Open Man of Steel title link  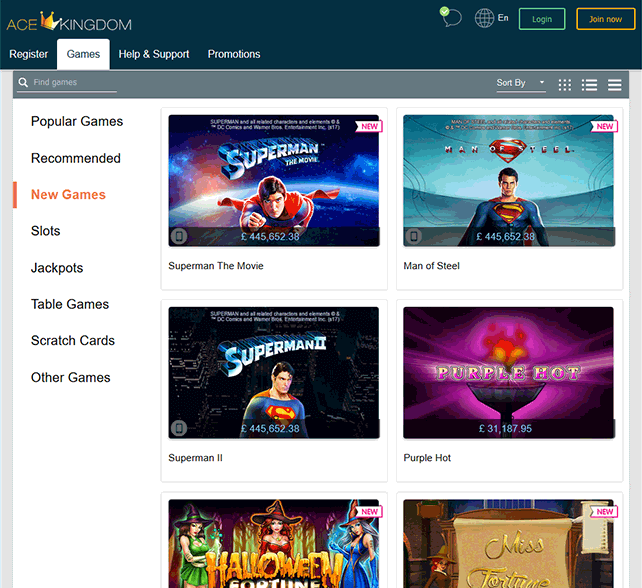pyautogui.click(x=432, y=266)
